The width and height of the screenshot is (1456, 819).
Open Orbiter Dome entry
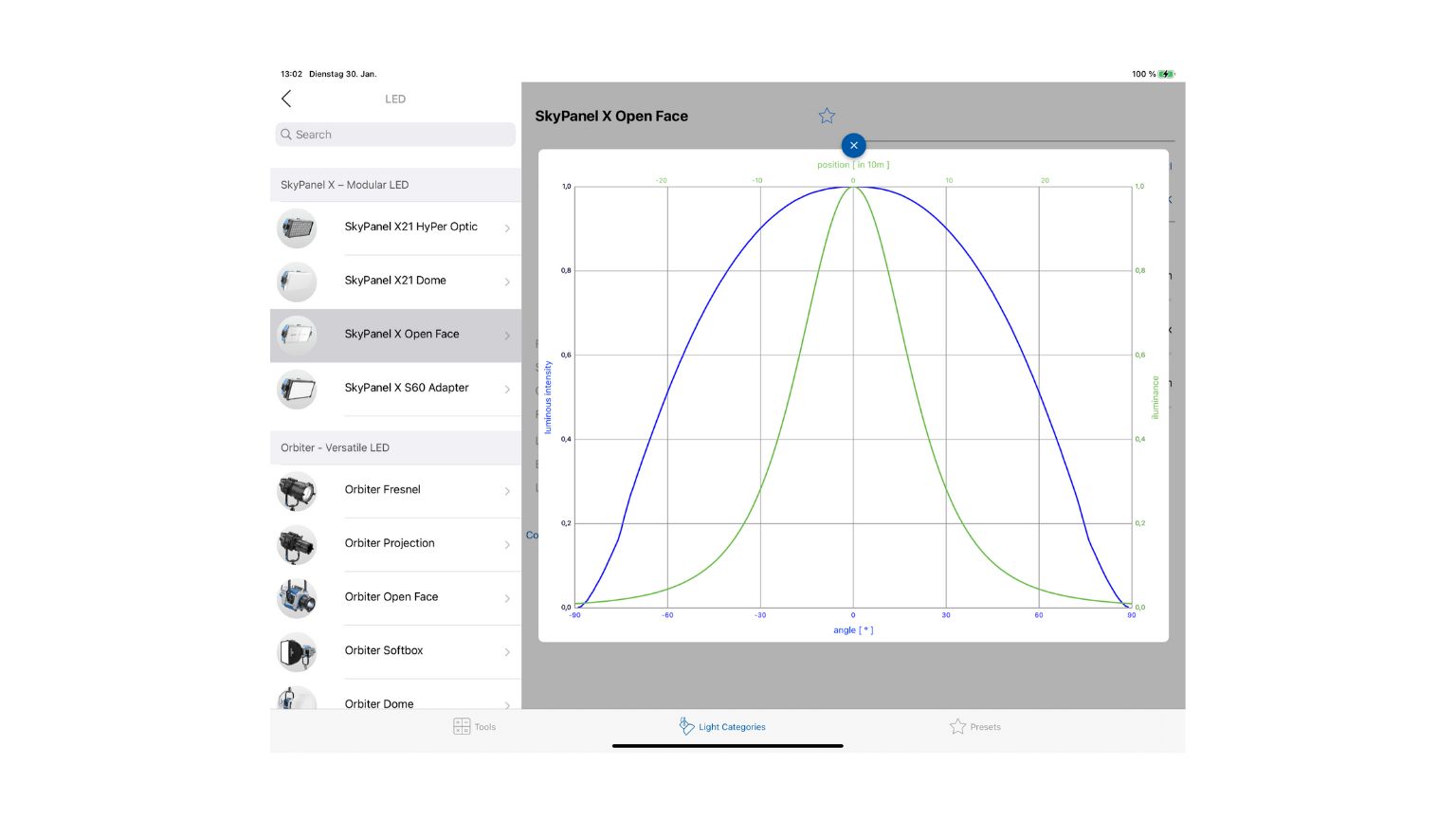tap(395, 696)
